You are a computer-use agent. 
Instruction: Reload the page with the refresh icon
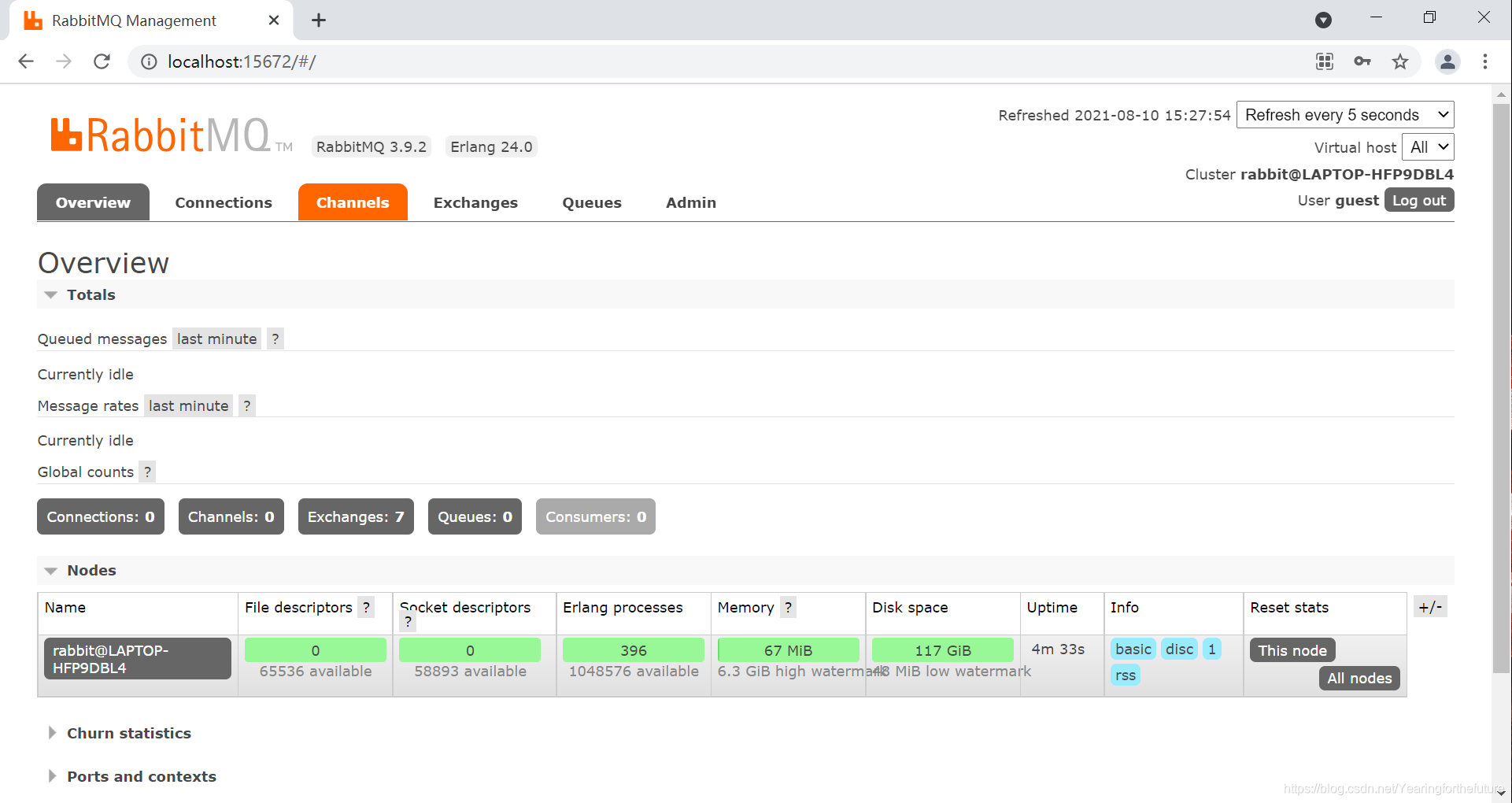[102, 61]
